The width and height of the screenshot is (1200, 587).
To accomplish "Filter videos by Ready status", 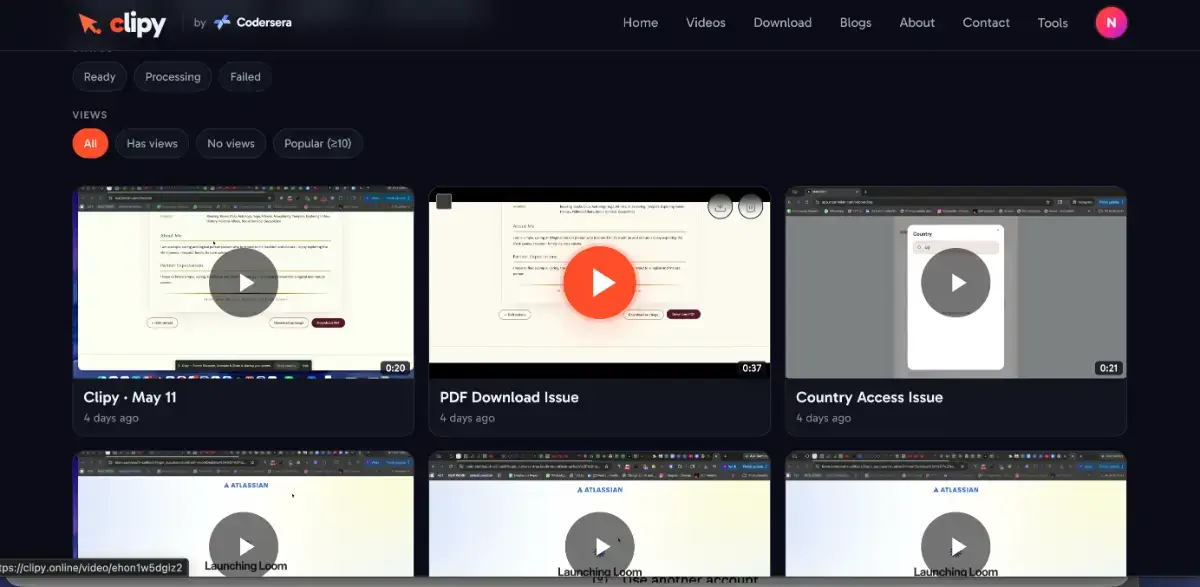I will tap(99, 77).
